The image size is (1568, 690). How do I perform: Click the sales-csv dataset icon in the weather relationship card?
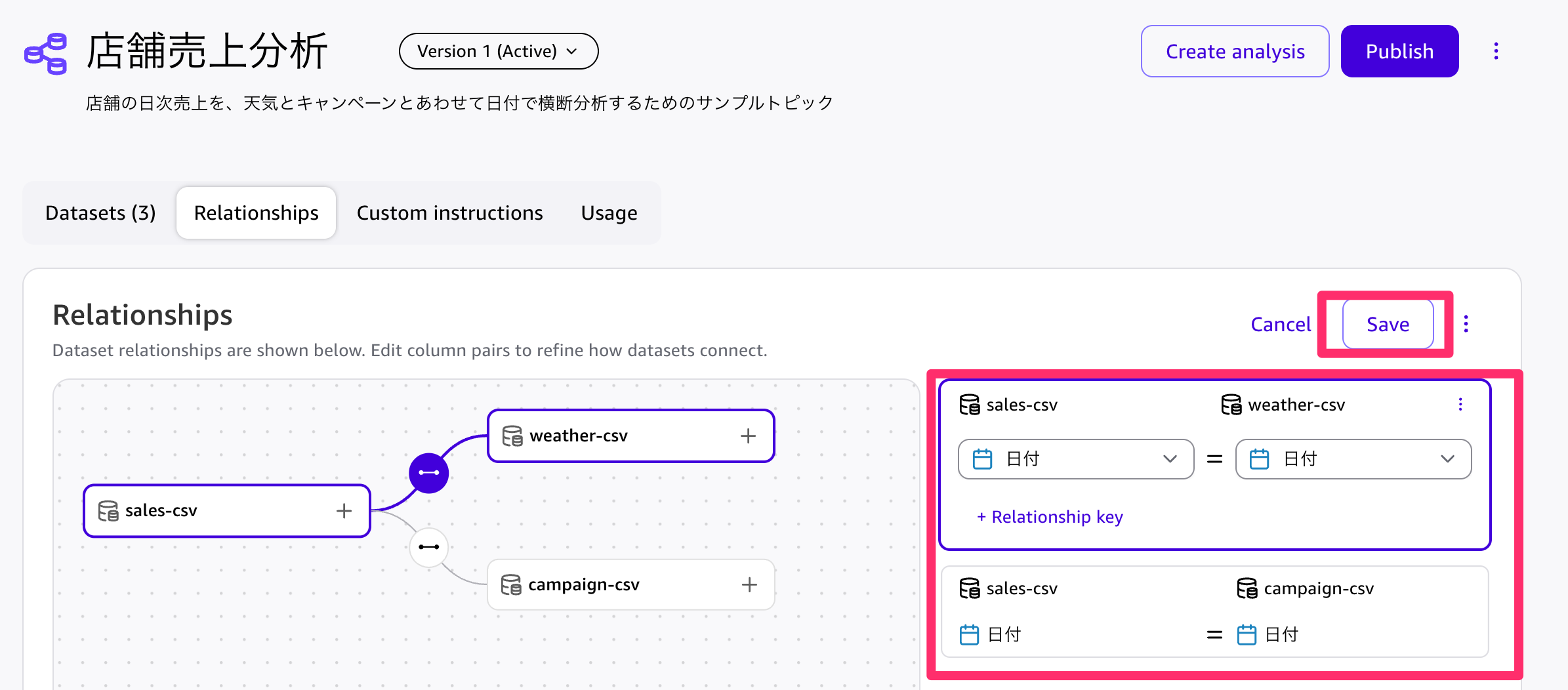(x=970, y=405)
